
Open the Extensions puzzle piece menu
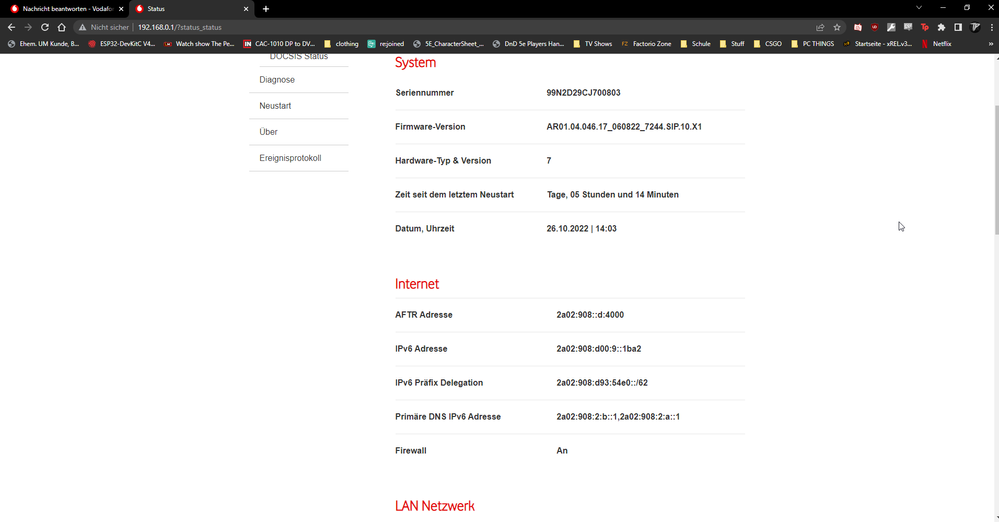click(941, 27)
